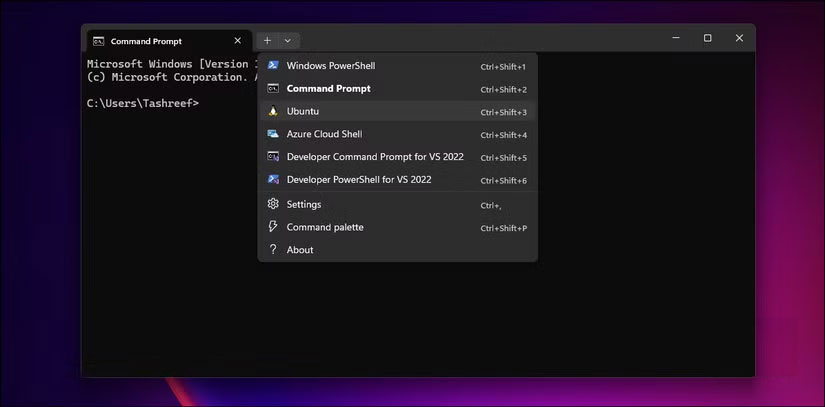Open a Windows PowerShell profile
The height and width of the screenshot is (407, 825).
click(397, 66)
